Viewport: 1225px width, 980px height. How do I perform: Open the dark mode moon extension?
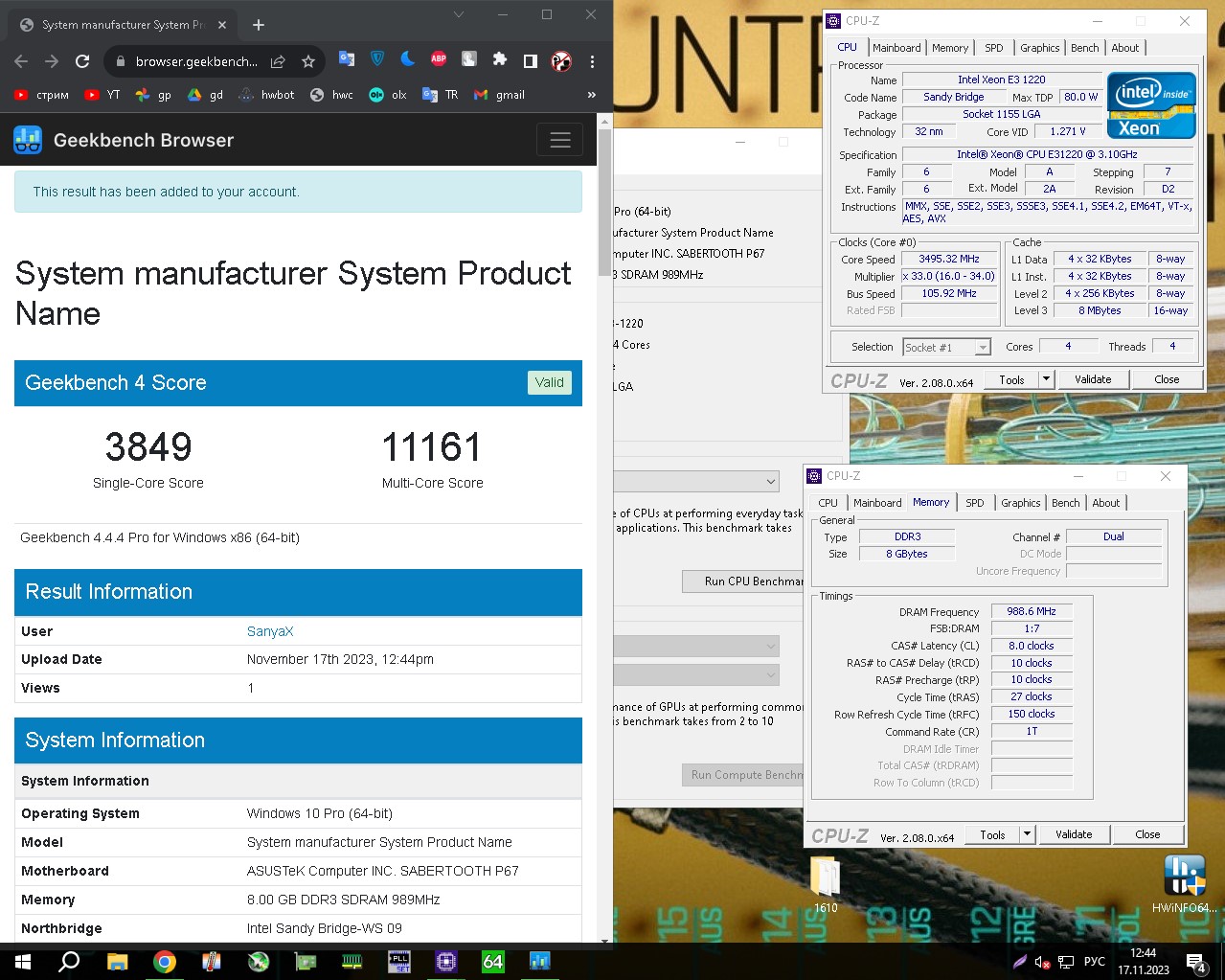point(408,59)
